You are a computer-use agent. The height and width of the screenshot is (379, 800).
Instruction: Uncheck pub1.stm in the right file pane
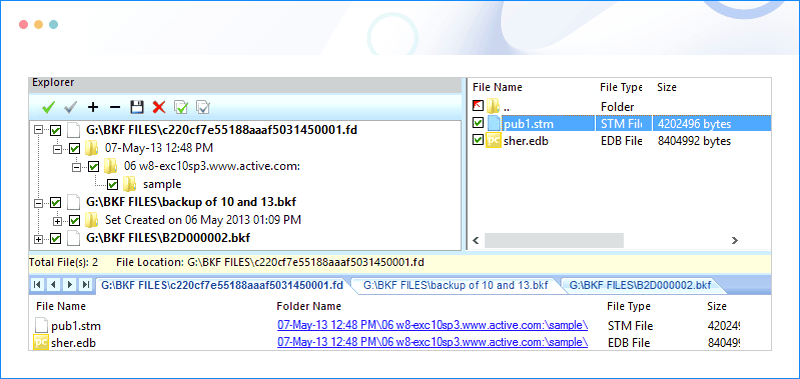point(478,123)
